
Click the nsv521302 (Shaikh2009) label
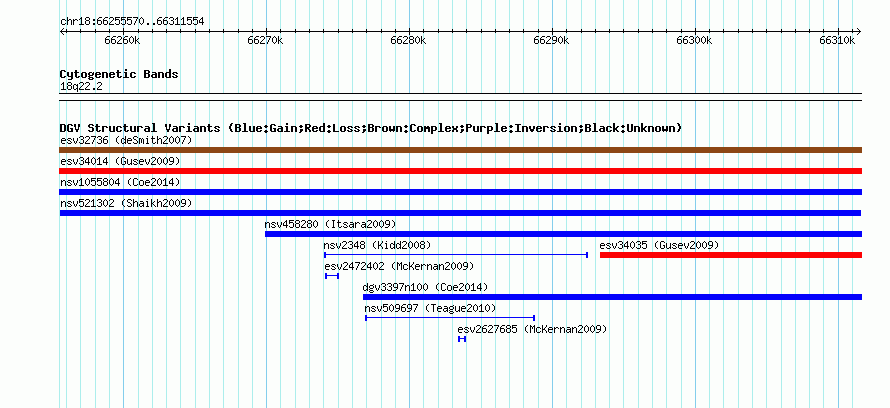coord(126,203)
